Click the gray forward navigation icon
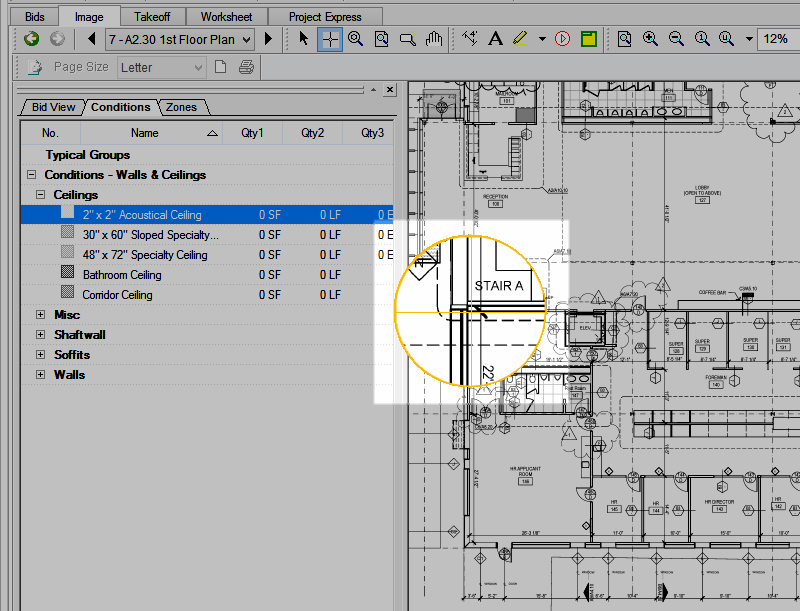This screenshot has height=611, width=800. (57, 39)
